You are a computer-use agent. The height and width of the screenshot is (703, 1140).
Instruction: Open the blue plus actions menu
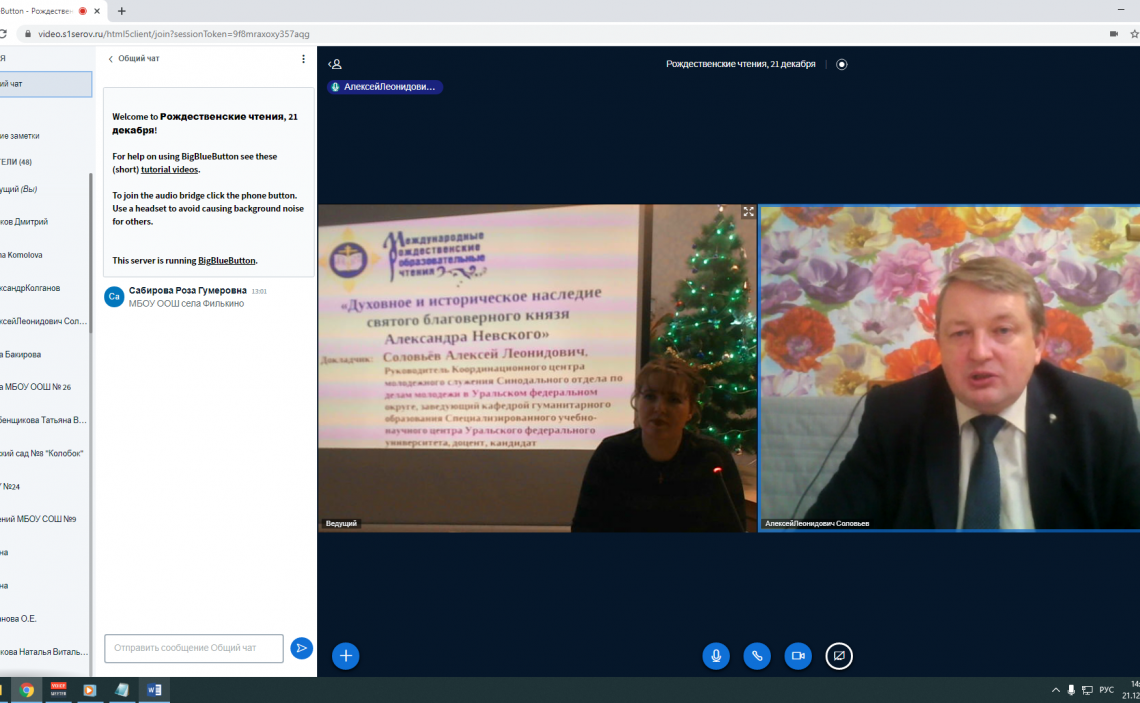tap(346, 656)
